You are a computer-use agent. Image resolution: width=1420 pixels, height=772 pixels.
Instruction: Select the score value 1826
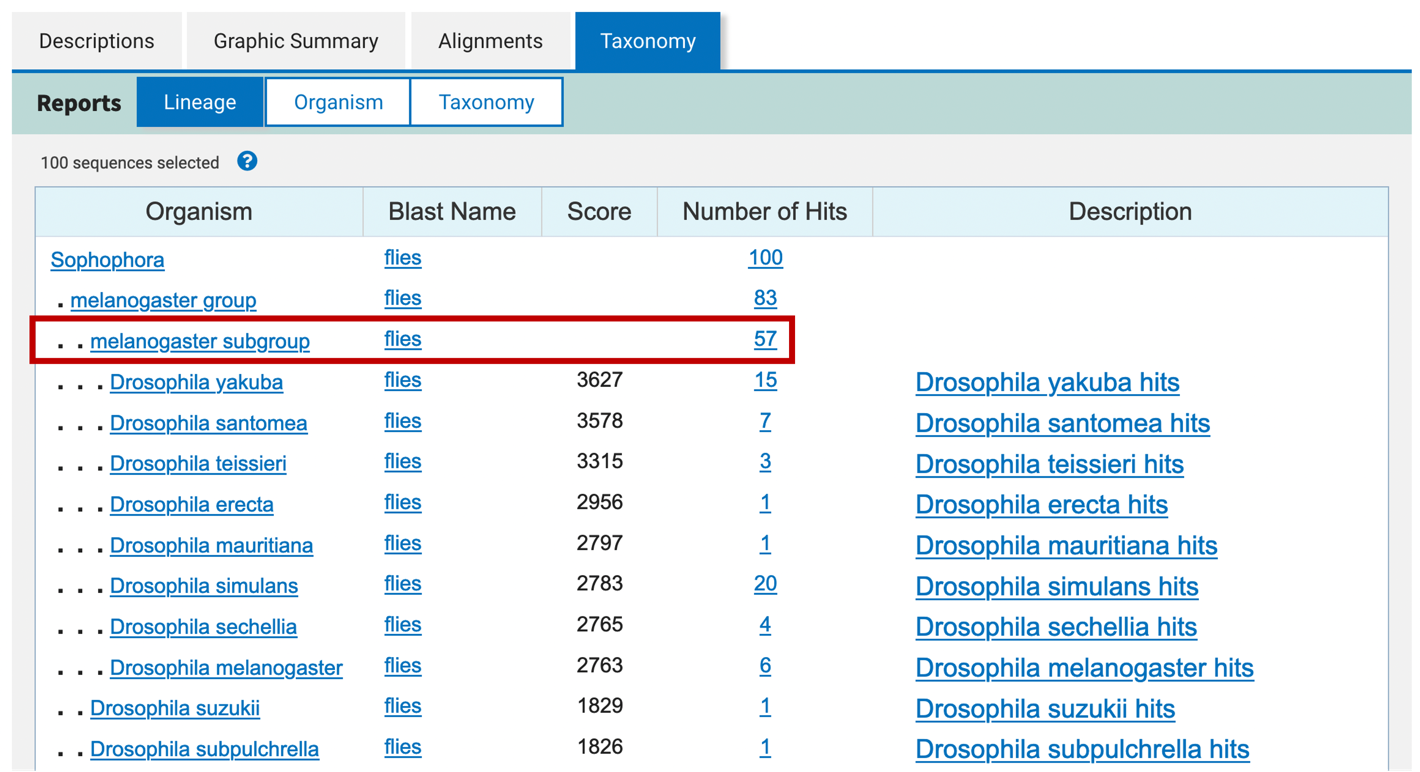pyautogui.click(x=600, y=747)
